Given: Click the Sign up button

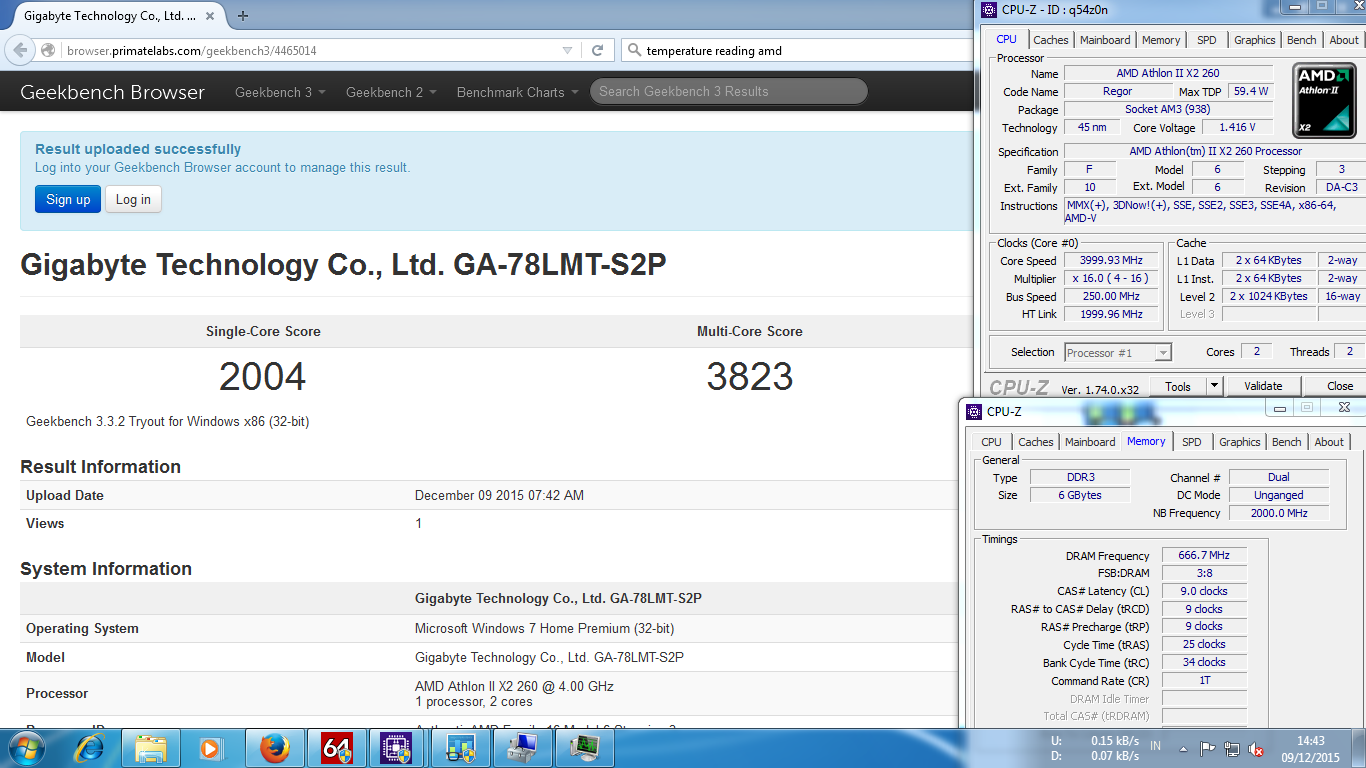Looking at the screenshot, I should click(x=68, y=199).
